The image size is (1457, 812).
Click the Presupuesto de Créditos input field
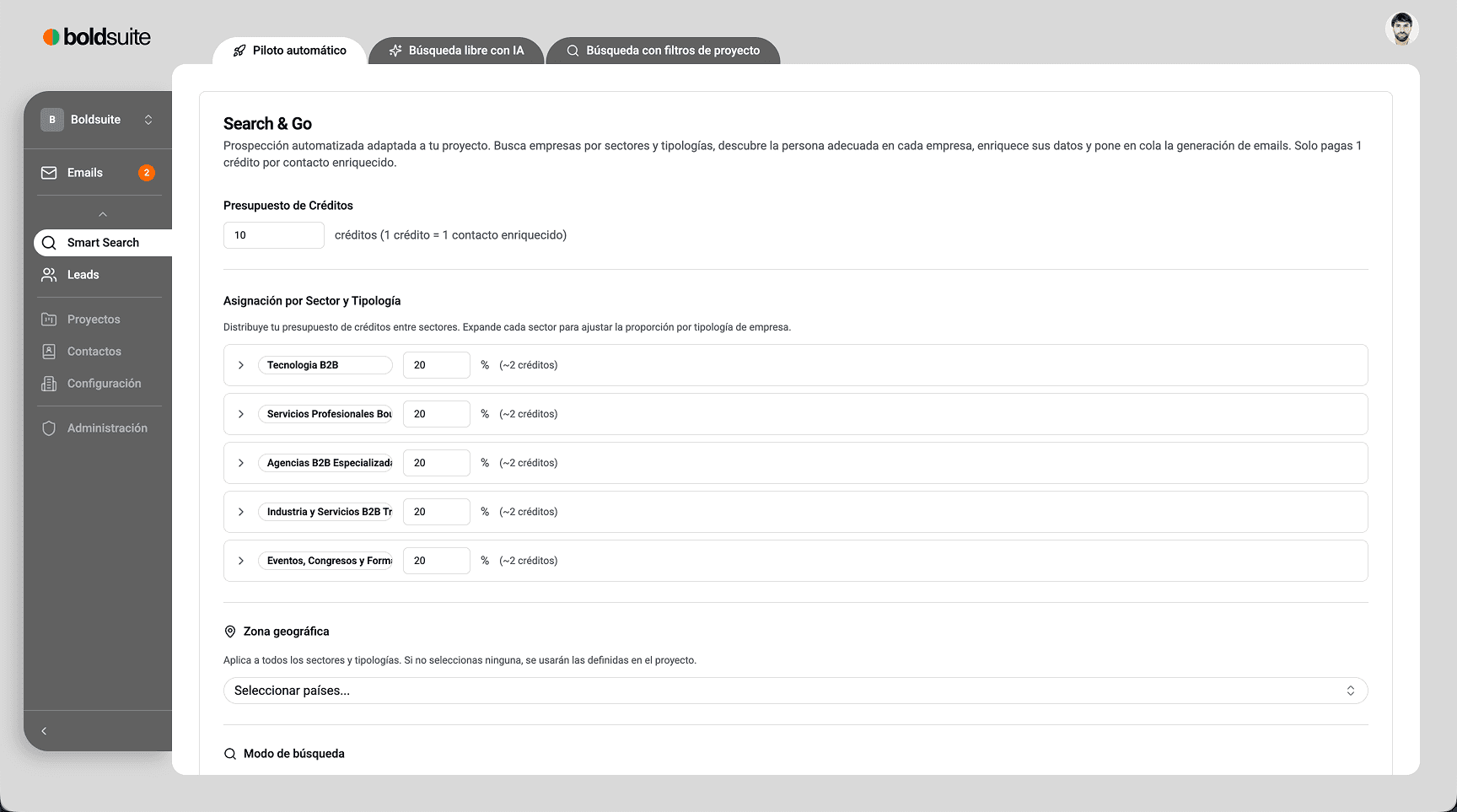(x=274, y=235)
